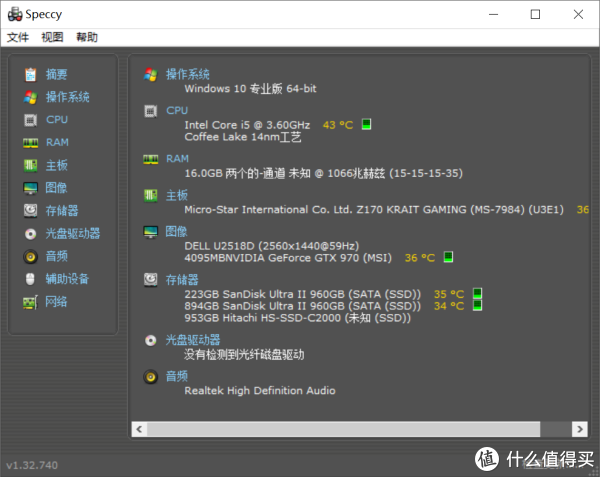The image size is (600, 477).
Task: Click the RAM icon in summary panel
Action: tap(150, 160)
